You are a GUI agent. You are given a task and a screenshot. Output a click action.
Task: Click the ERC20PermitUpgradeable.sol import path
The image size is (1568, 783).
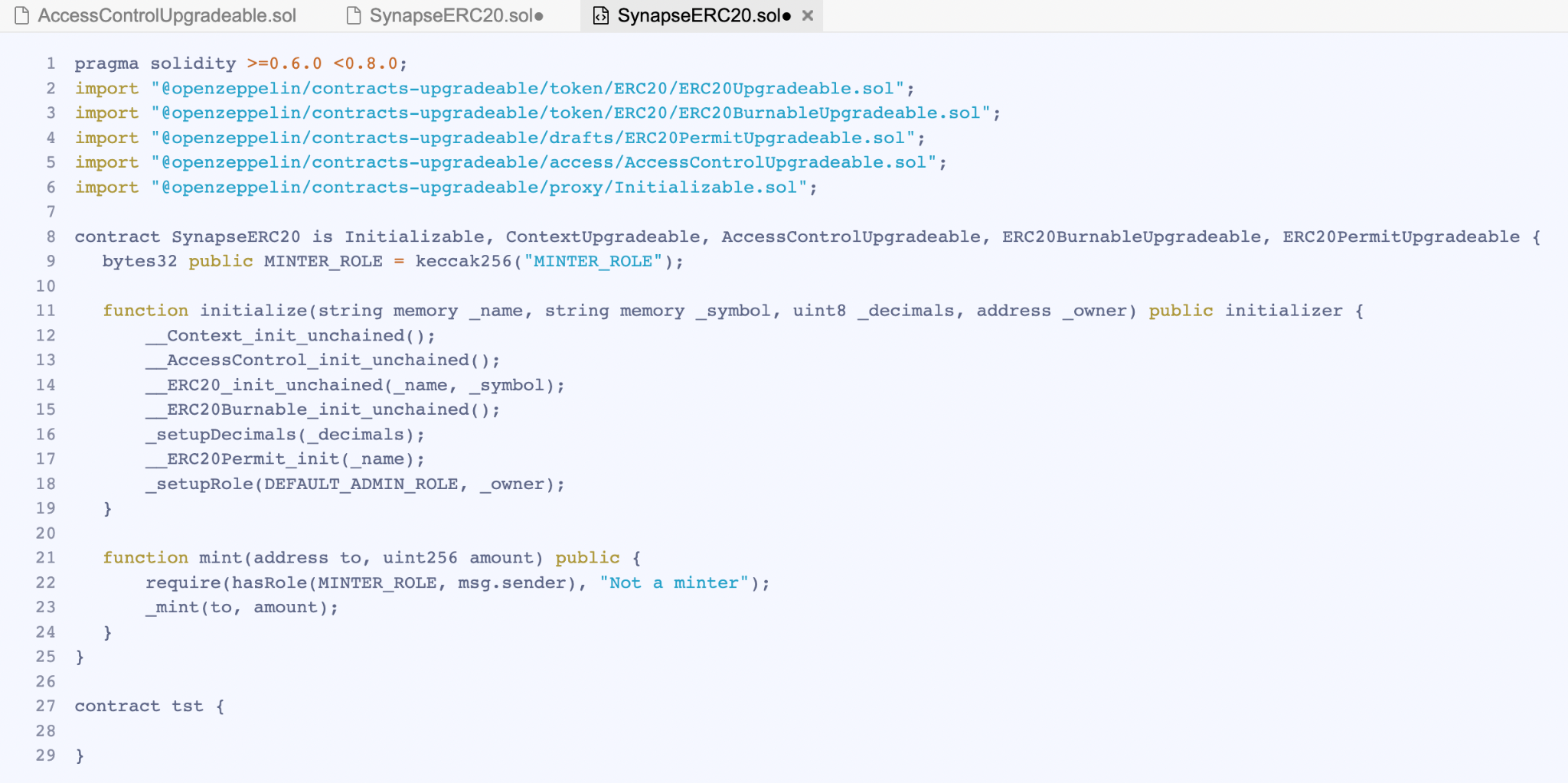(x=533, y=138)
